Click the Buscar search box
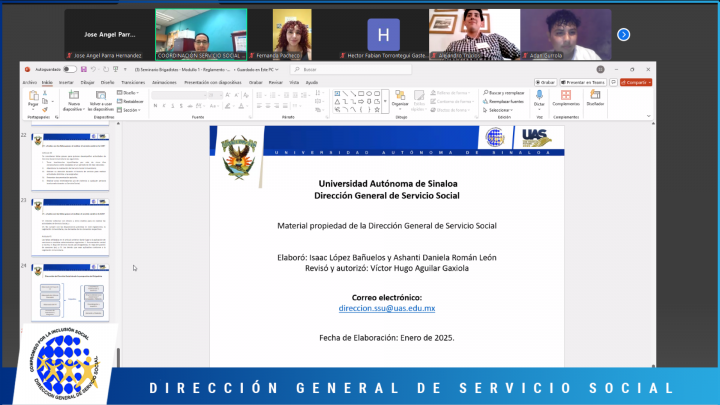The width and height of the screenshot is (720, 405). coord(351,69)
